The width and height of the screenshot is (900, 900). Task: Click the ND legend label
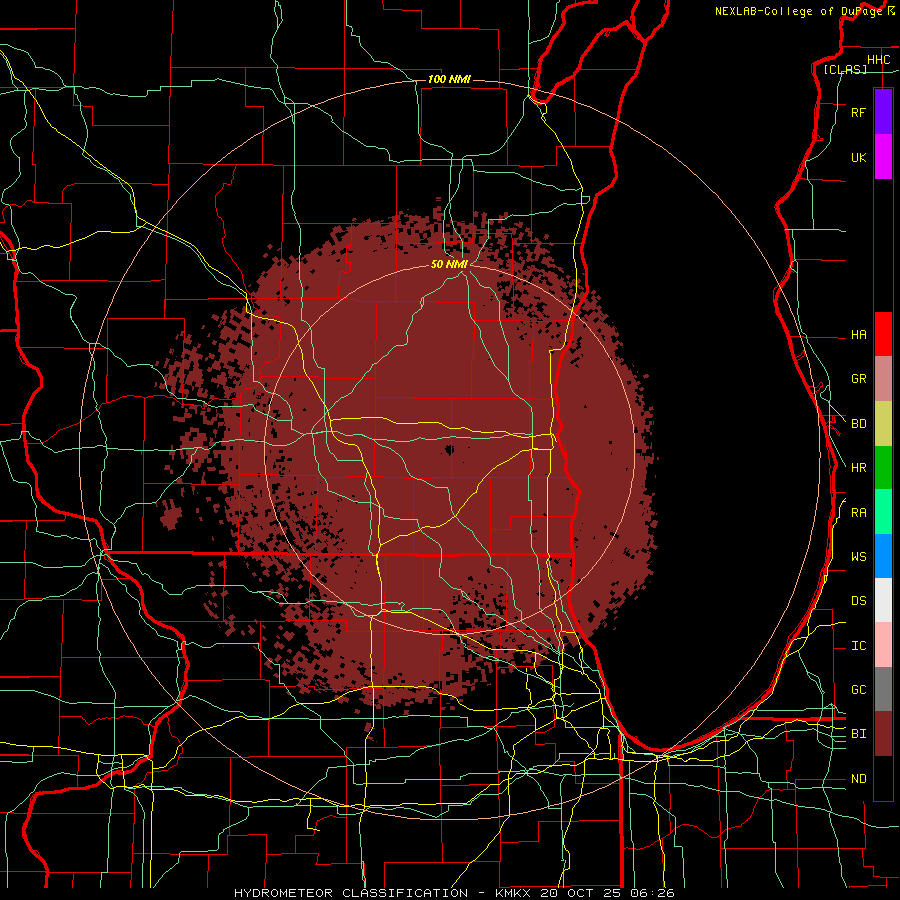tap(859, 779)
